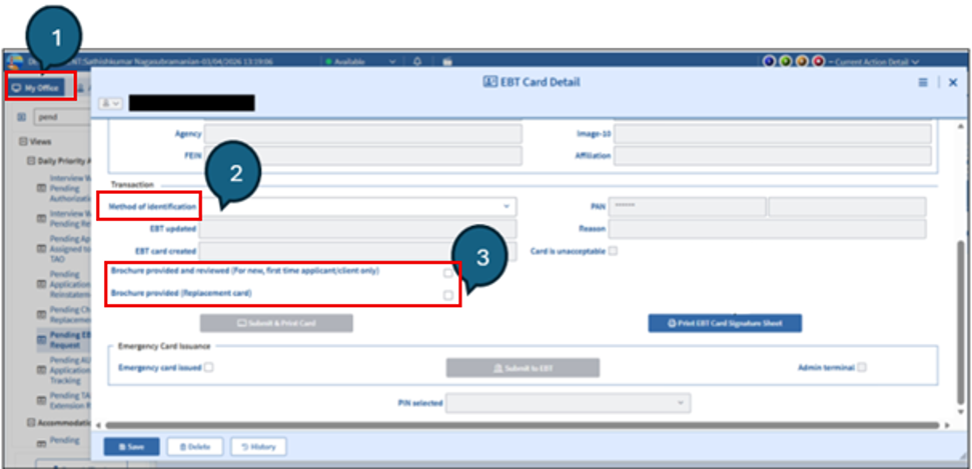972x469 pixels.
Task: Collapse the Views tree node
Action: click(23, 142)
